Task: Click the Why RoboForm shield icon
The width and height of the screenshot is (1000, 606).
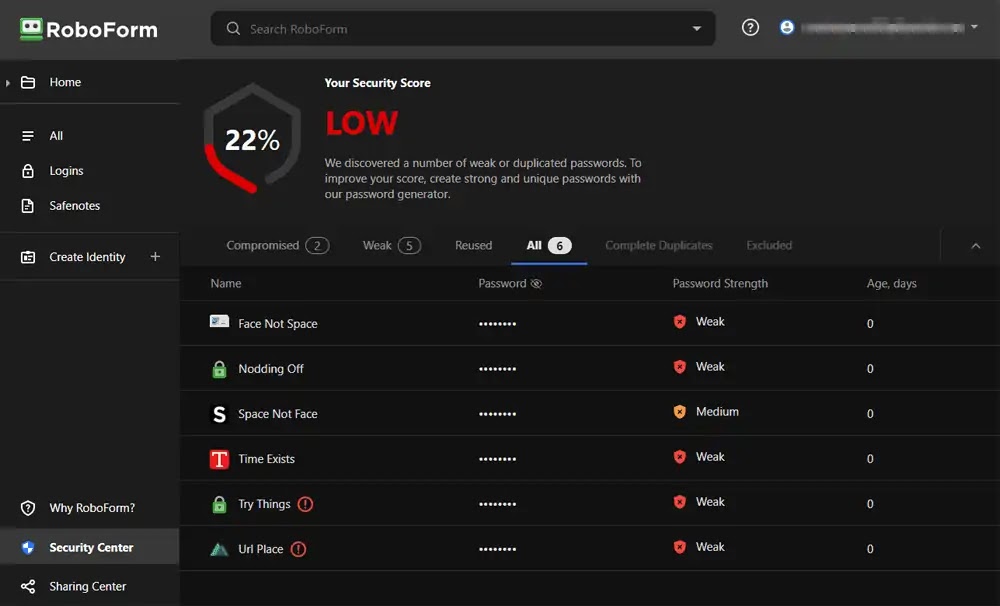Action: point(28,508)
